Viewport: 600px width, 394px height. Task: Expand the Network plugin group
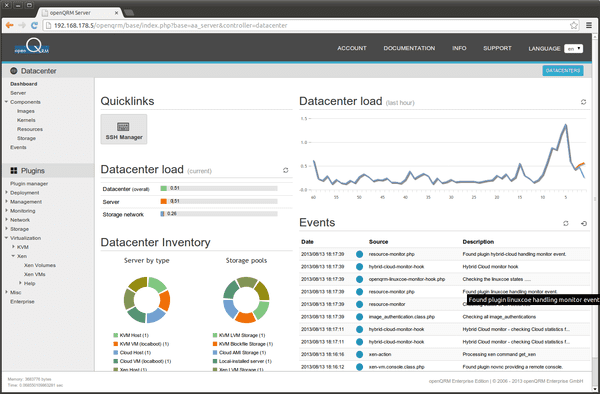coord(6,220)
